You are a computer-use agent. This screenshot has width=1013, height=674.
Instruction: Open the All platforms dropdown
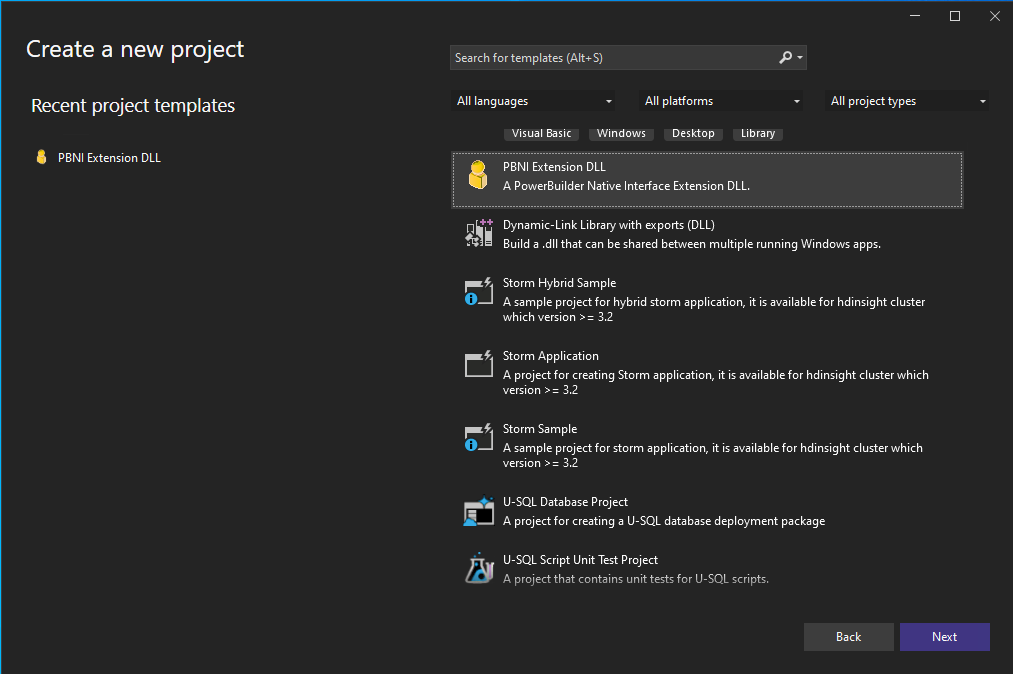pos(722,101)
